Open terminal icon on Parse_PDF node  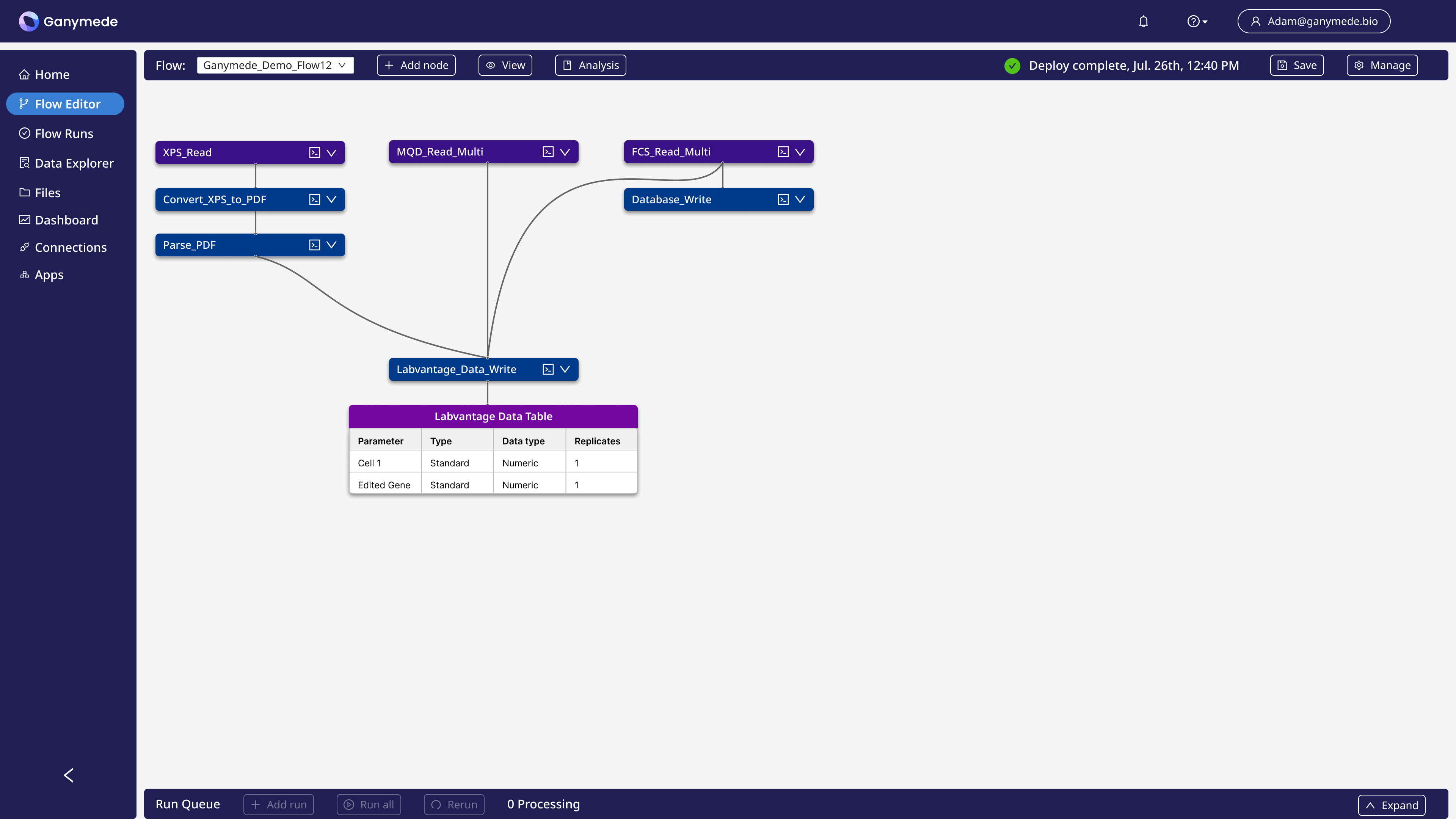[x=314, y=245]
